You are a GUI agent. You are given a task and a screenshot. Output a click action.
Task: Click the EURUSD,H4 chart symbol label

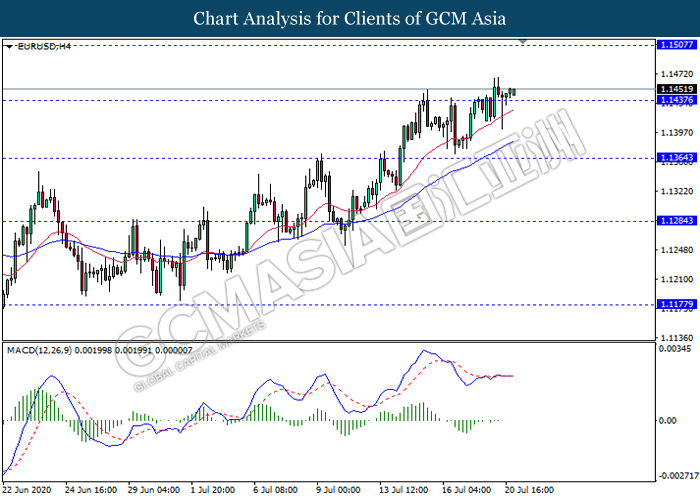point(44,46)
